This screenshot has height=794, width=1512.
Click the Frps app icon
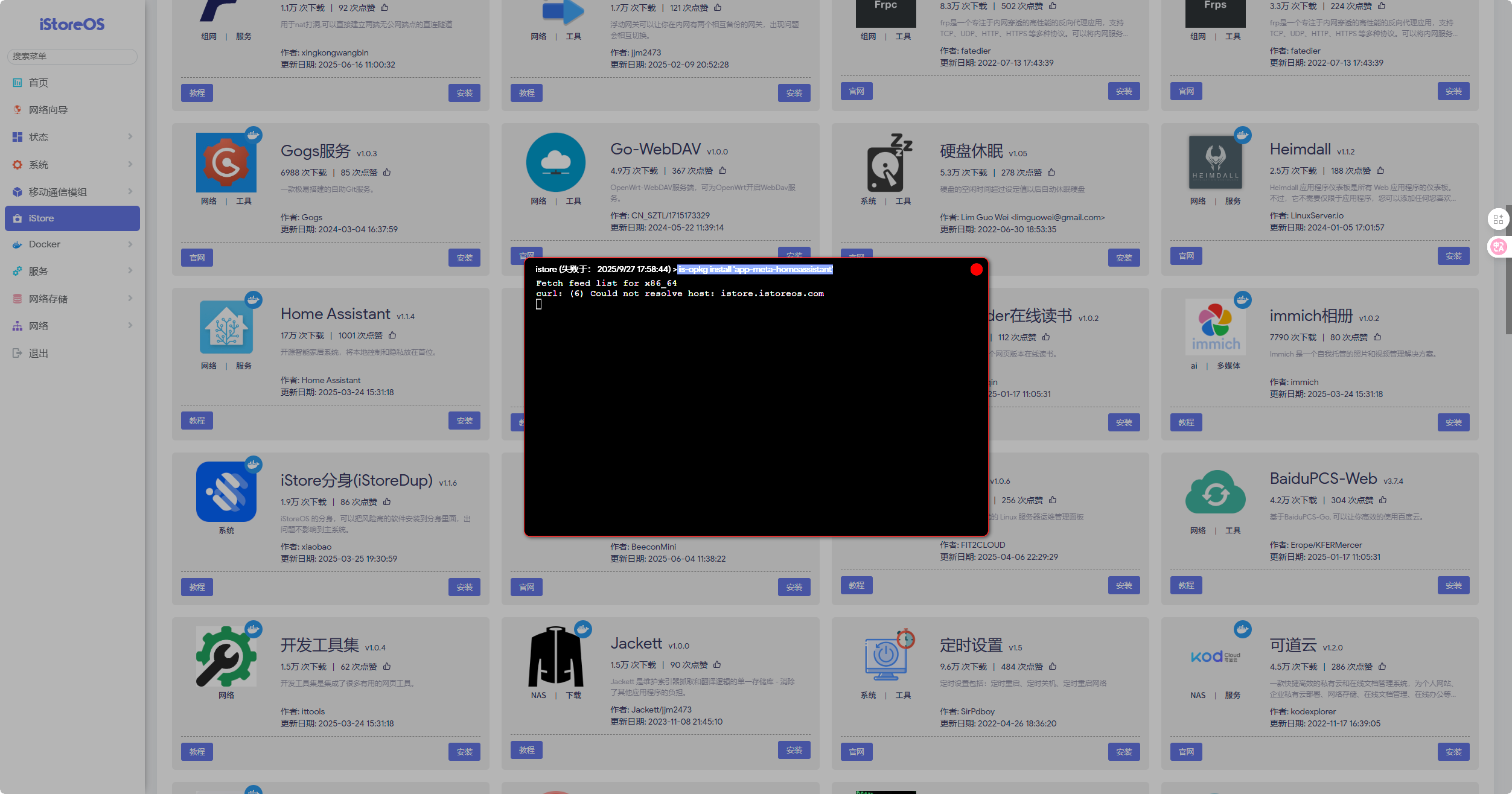pos(1215,13)
